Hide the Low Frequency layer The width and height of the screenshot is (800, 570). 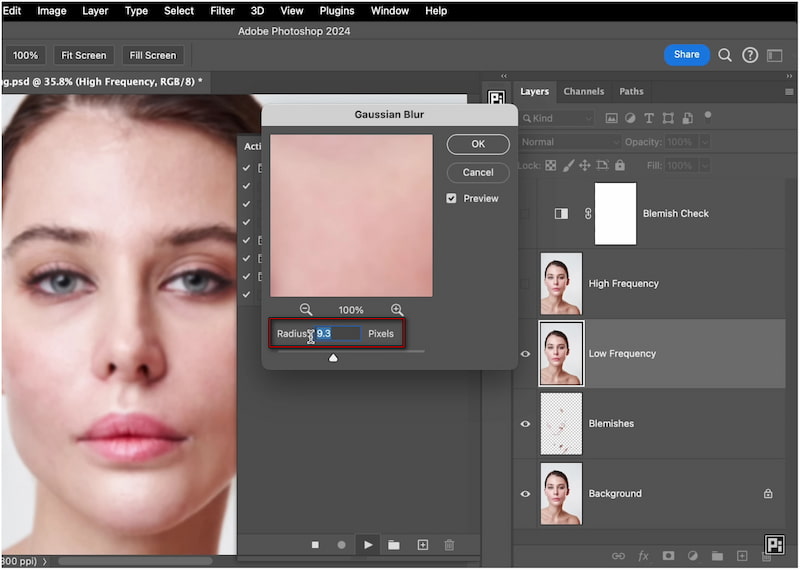525,354
